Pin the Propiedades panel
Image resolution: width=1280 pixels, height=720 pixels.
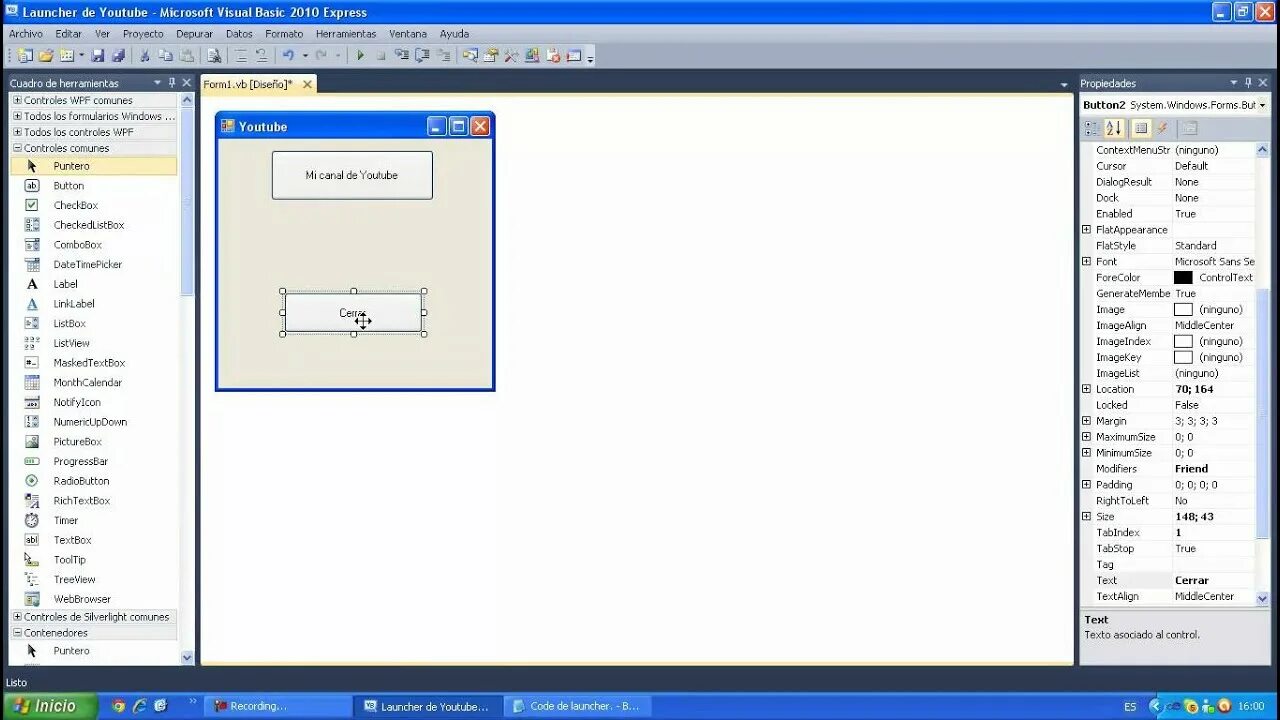click(1248, 83)
